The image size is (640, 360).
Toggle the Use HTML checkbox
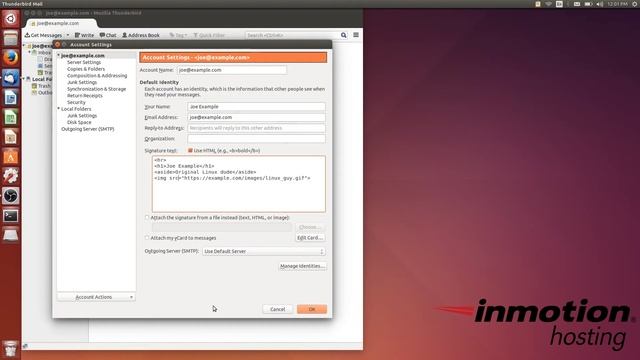190,151
